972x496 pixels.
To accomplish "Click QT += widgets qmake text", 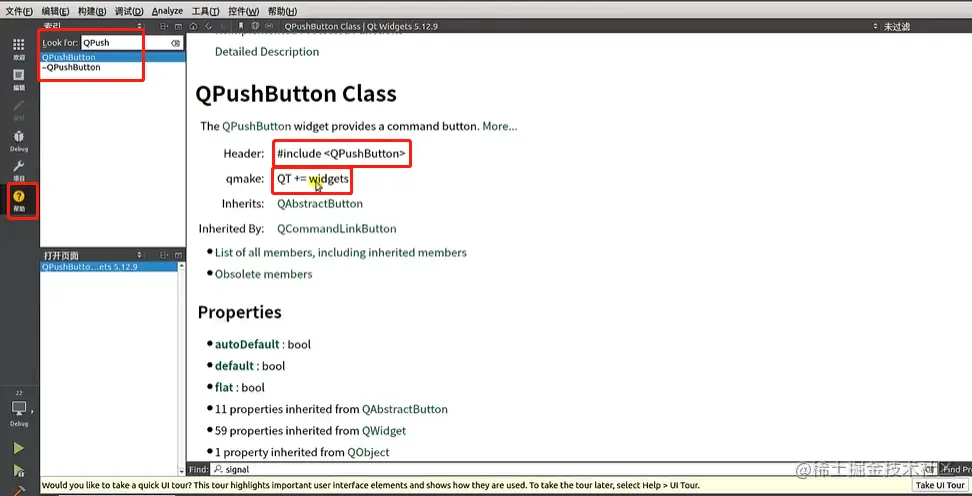I will click(x=312, y=179).
